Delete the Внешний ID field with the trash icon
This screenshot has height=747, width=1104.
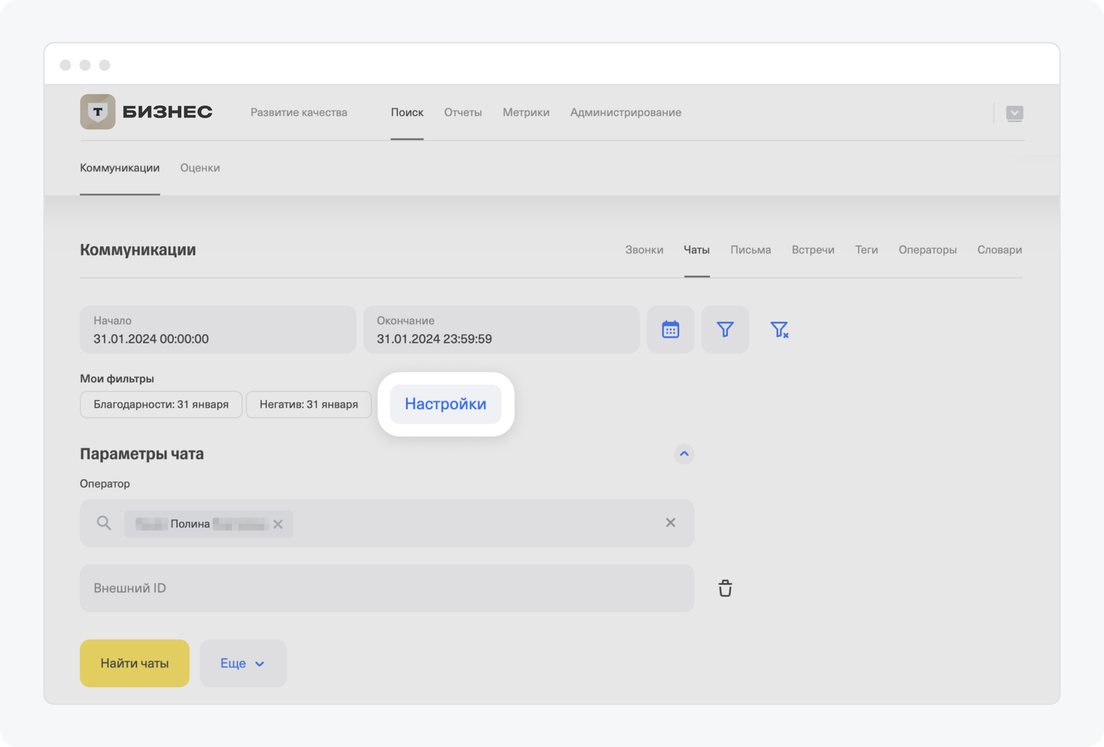(725, 588)
